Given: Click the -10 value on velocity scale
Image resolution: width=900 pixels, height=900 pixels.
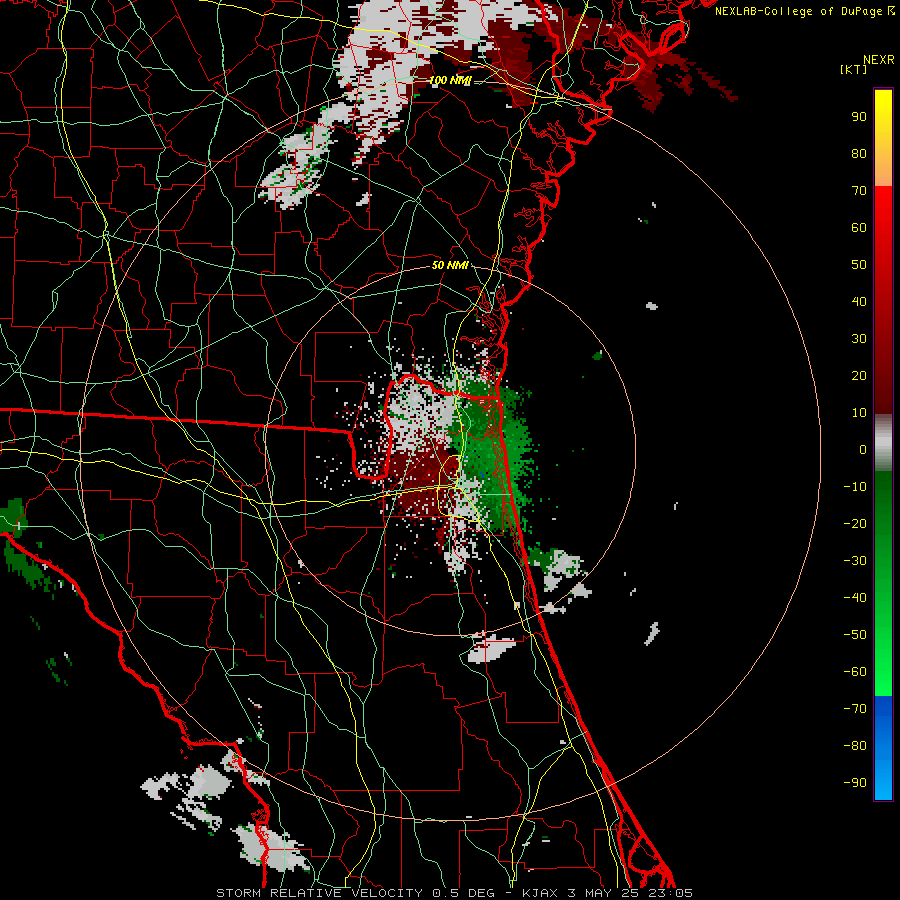Looking at the screenshot, I should click(x=855, y=487).
